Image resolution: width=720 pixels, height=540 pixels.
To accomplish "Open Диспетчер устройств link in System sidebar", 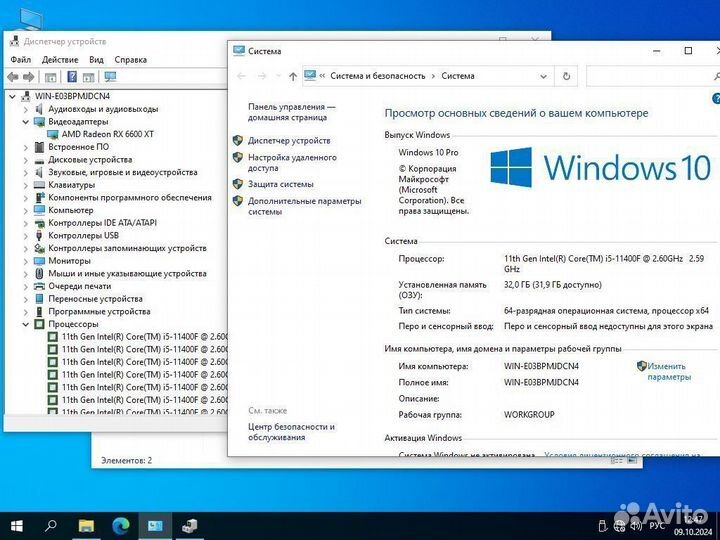I will point(289,141).
